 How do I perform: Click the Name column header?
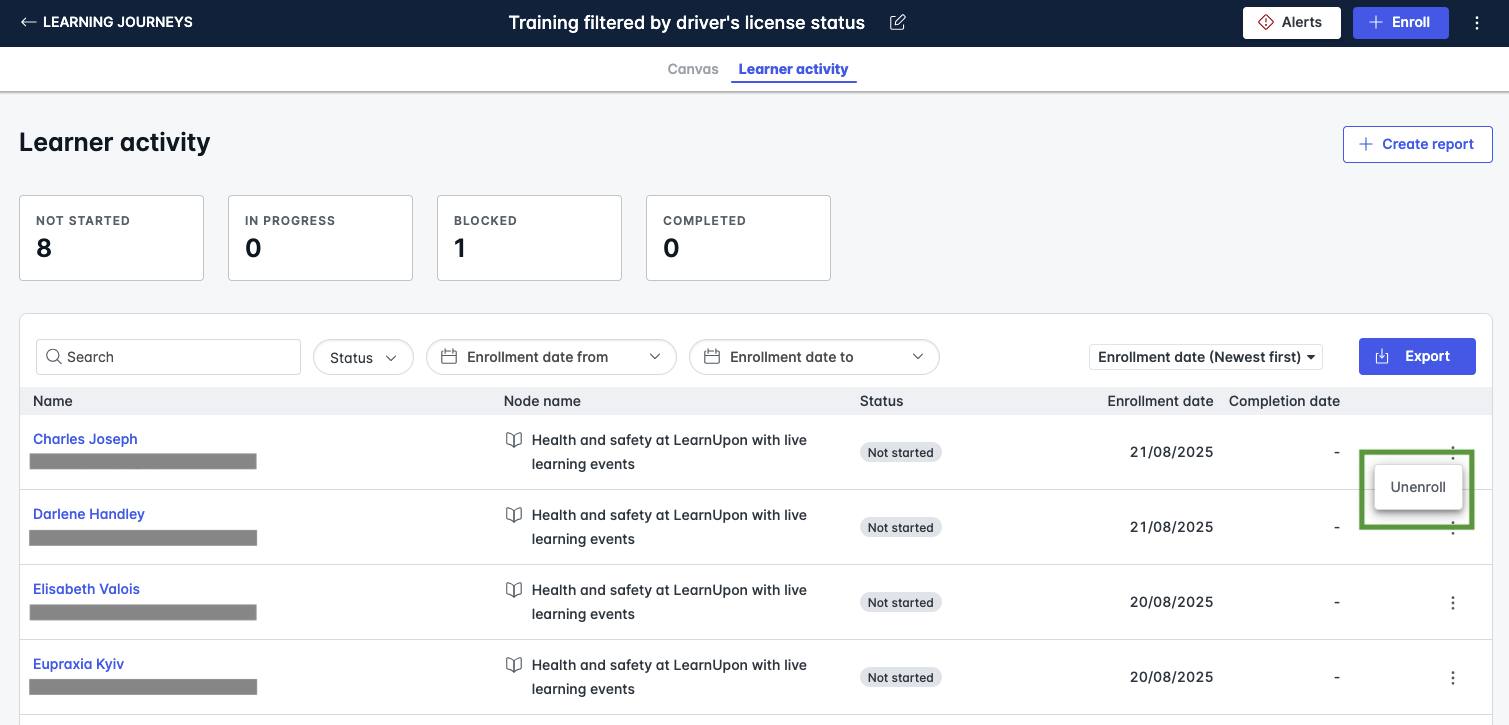tap(53, 401)
